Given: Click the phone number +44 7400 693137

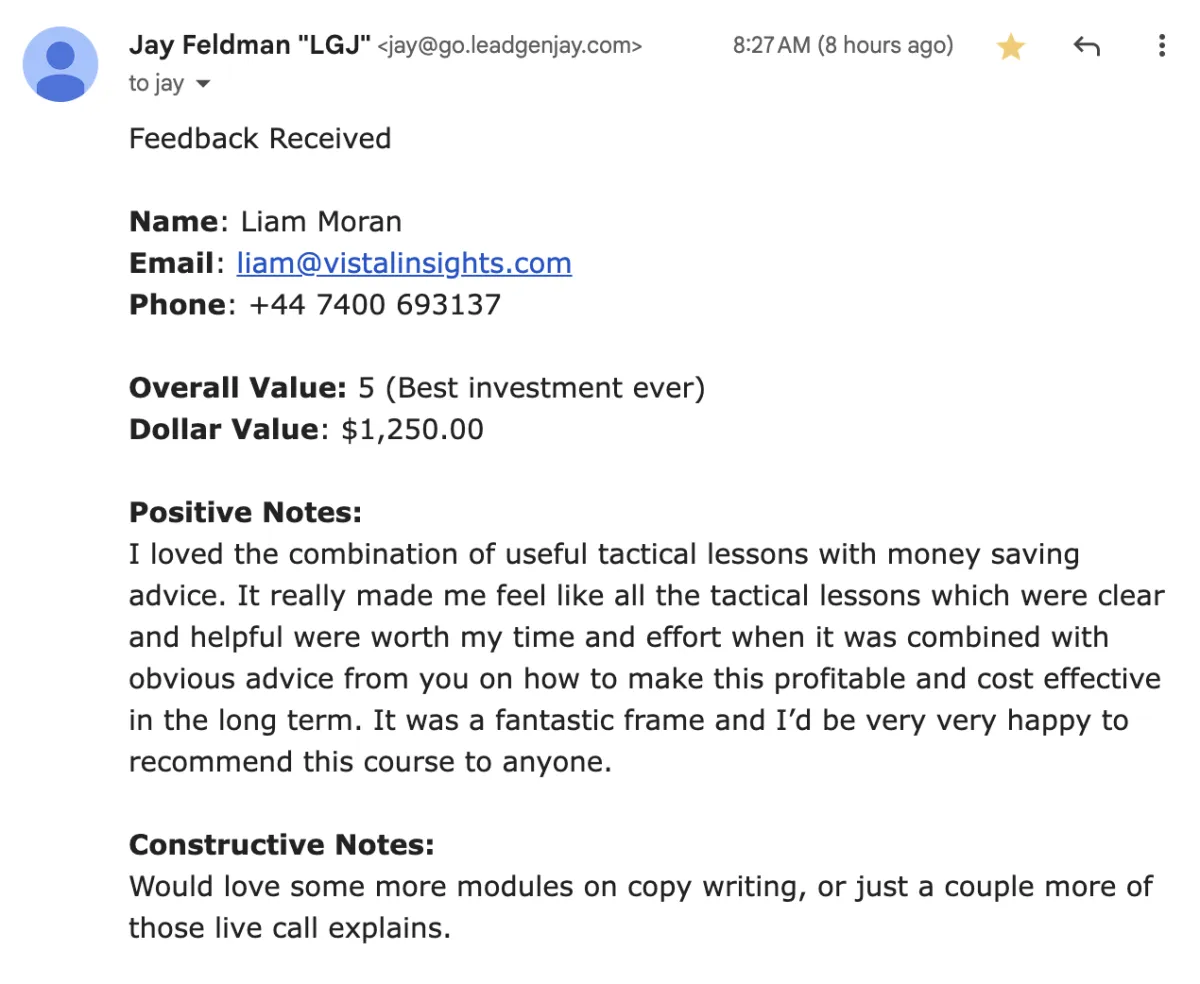Looking at the screenshot, I should pyautogui.click(x=374, y=304).
